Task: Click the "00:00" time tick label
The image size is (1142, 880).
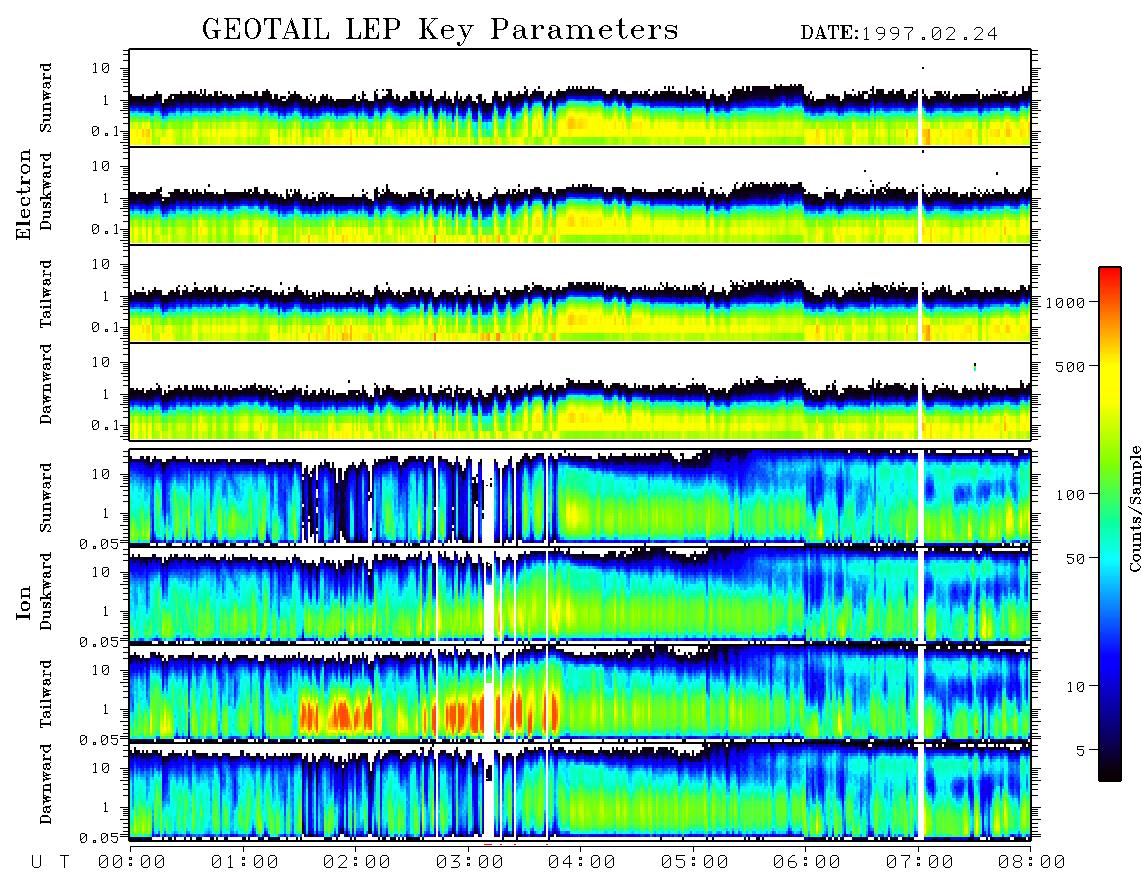Action: 132,863
